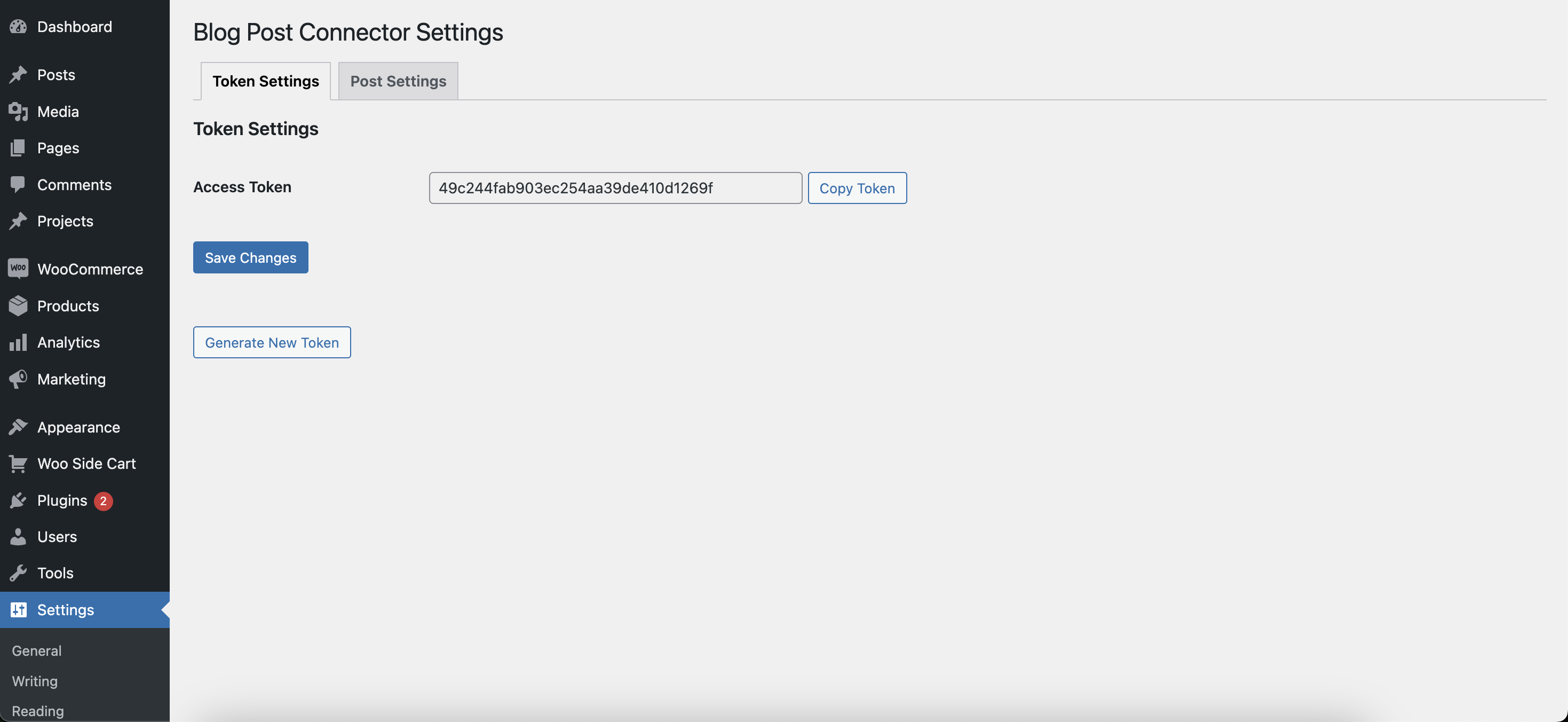This screenshot has width=1568, height=722.
Task: Click the Marketing megaphone icon
Action: pos(18,379)
